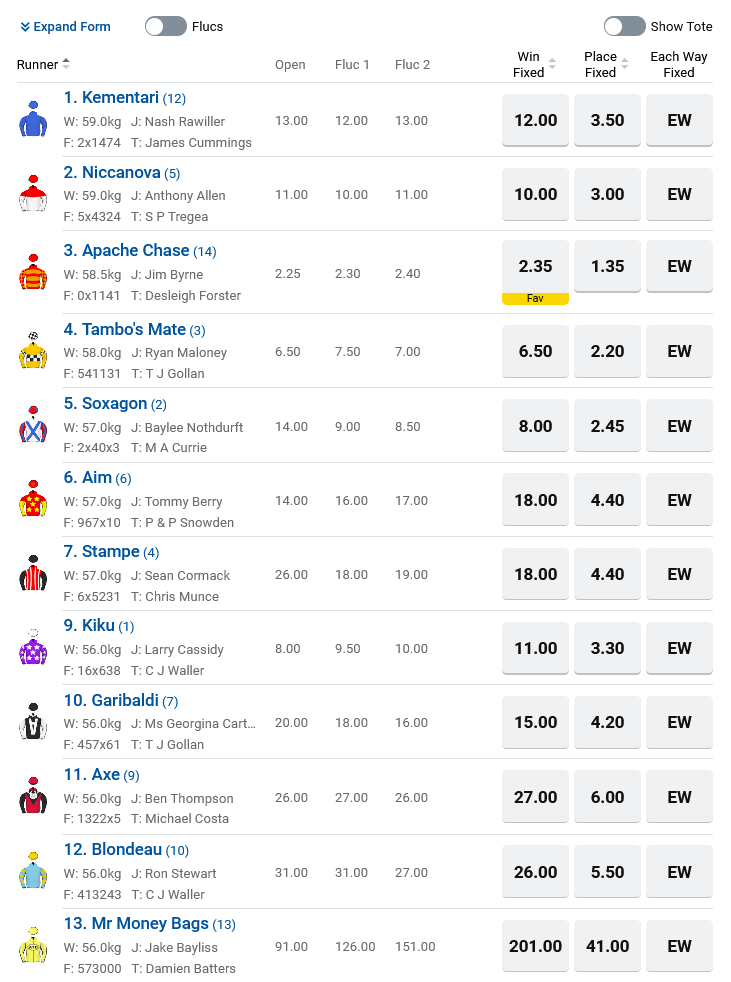
Task: Click Mr Money Bags yellow silk icon
Action: [x=33, y=945]
